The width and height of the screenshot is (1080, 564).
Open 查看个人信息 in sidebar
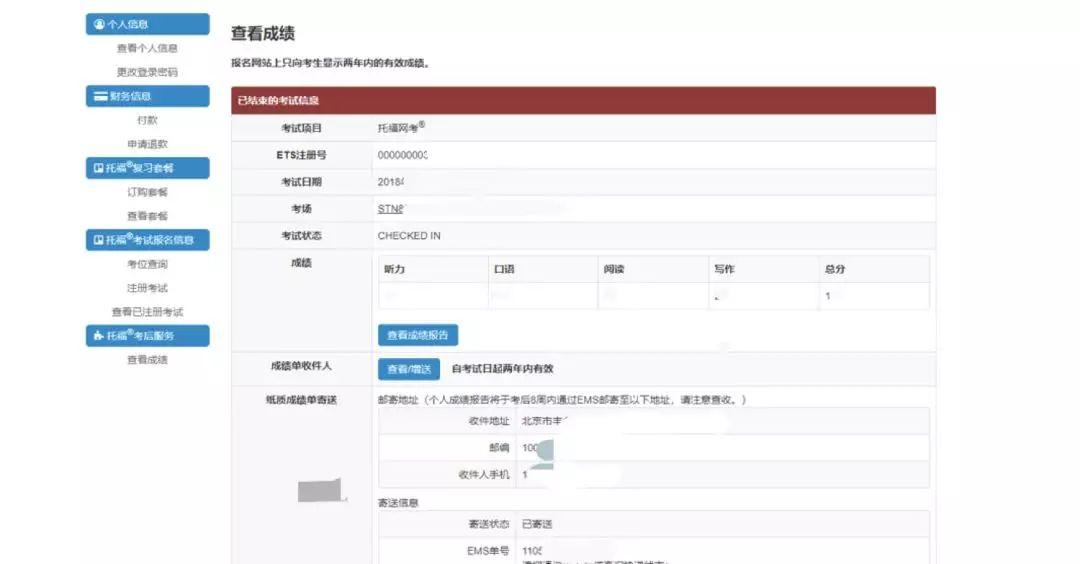point(147,48)
